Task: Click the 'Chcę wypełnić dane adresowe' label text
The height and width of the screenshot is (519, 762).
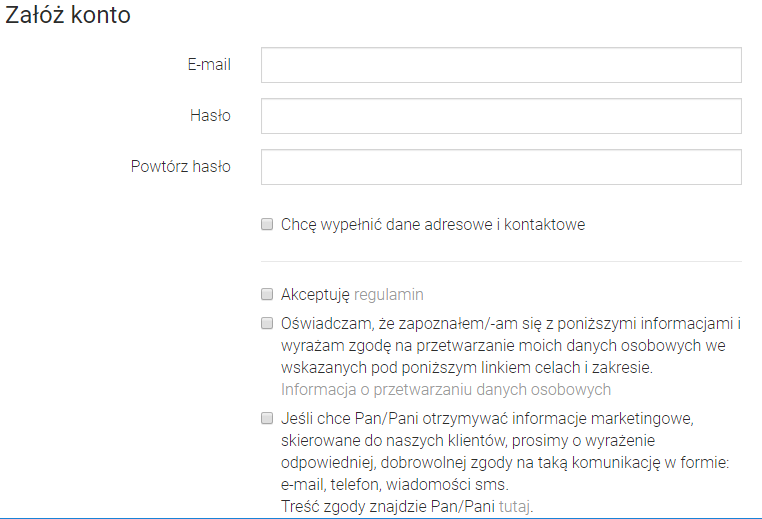Action: pos(433,225)
